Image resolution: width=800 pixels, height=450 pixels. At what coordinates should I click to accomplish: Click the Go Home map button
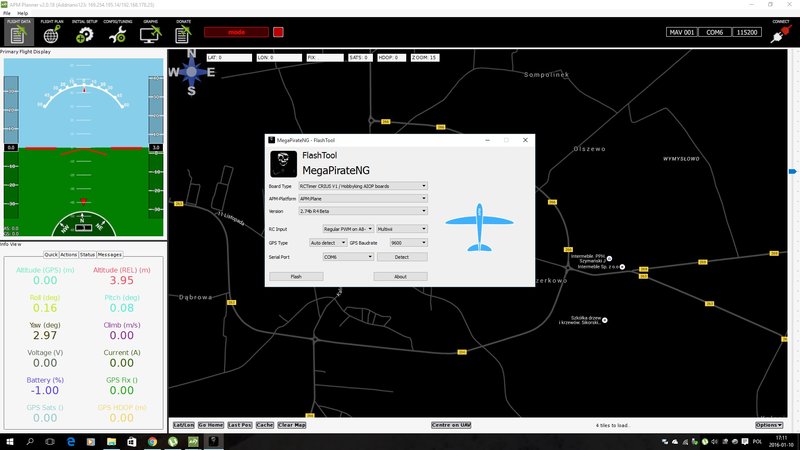point(211,425)
